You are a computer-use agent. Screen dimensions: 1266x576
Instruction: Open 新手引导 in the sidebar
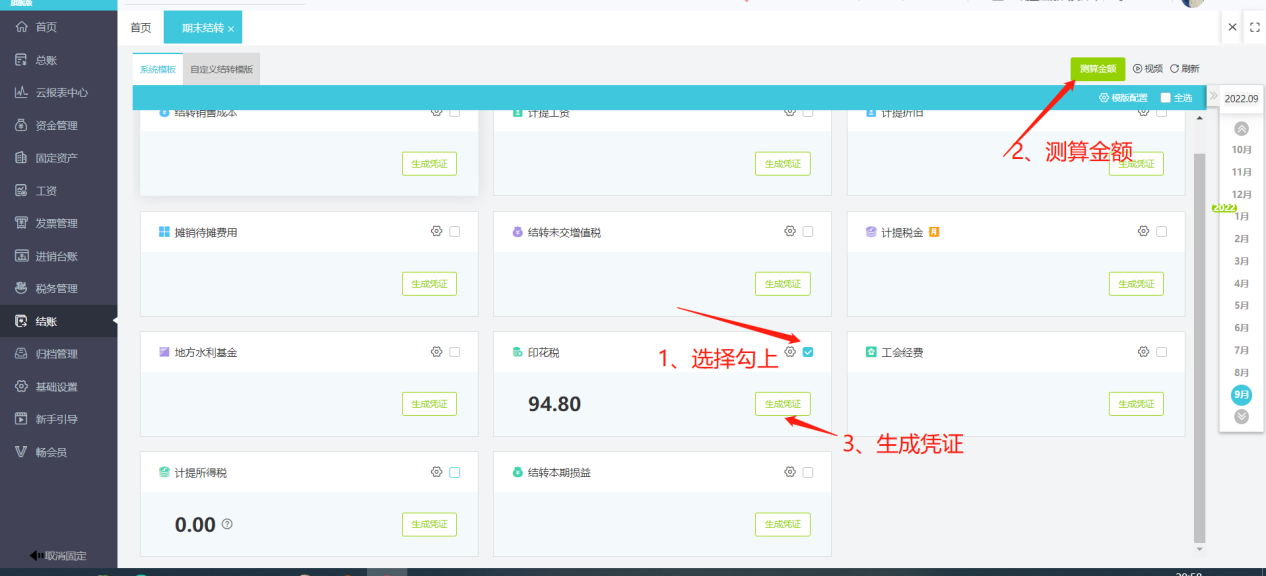pos(58,419)
